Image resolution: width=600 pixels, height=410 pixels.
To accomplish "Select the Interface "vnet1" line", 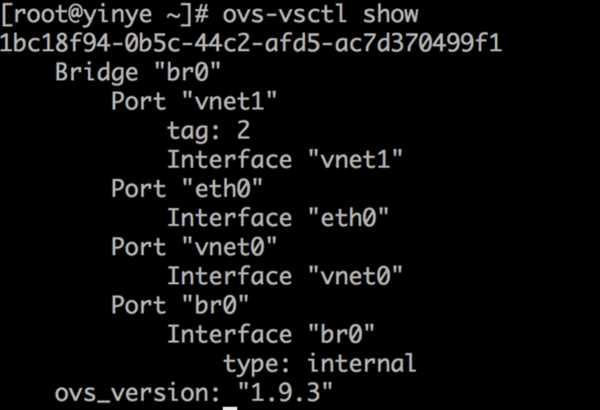I will pyautogui.click(x=284, y=160).
